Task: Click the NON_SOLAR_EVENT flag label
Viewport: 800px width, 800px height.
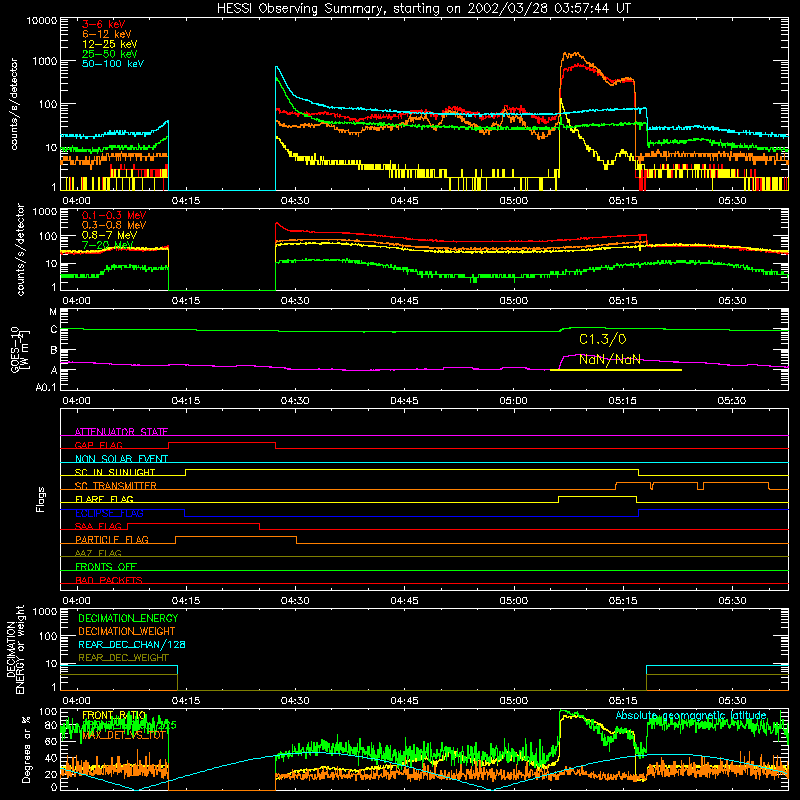Action: point(121,459)
